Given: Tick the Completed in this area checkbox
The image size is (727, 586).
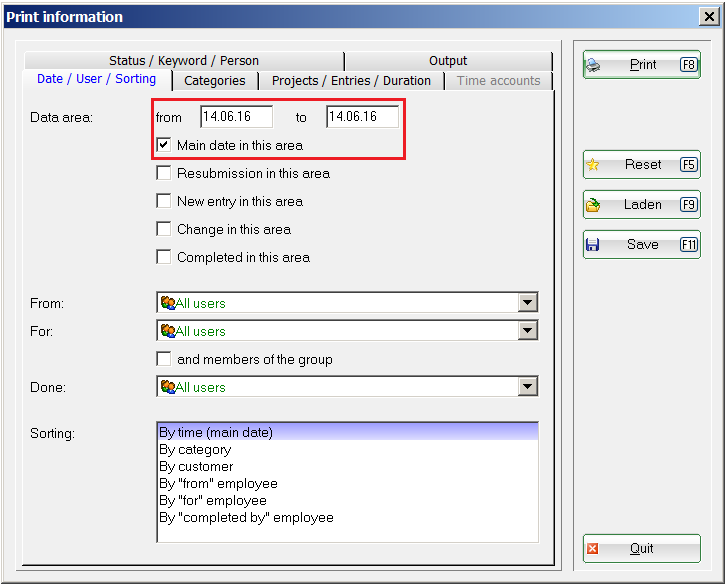Looking at the screenshot, I should (x=164, y=257).
